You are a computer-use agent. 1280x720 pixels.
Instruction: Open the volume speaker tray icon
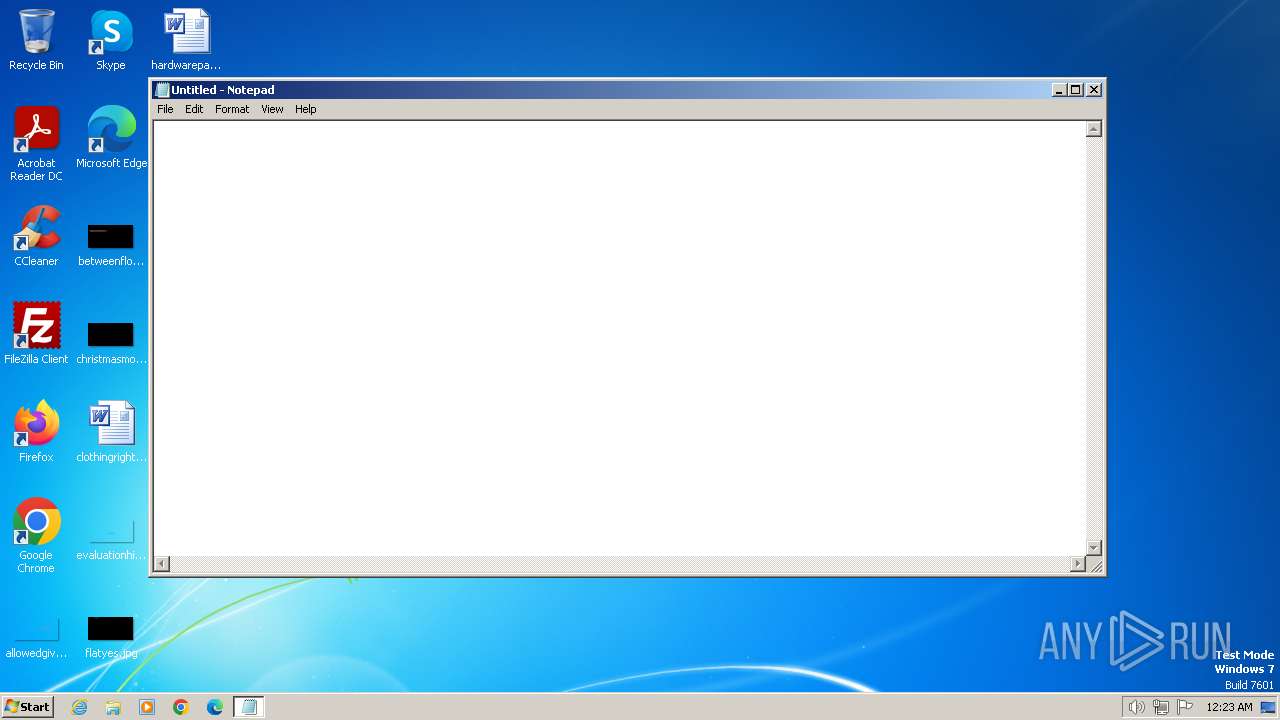click(1136, 707)
